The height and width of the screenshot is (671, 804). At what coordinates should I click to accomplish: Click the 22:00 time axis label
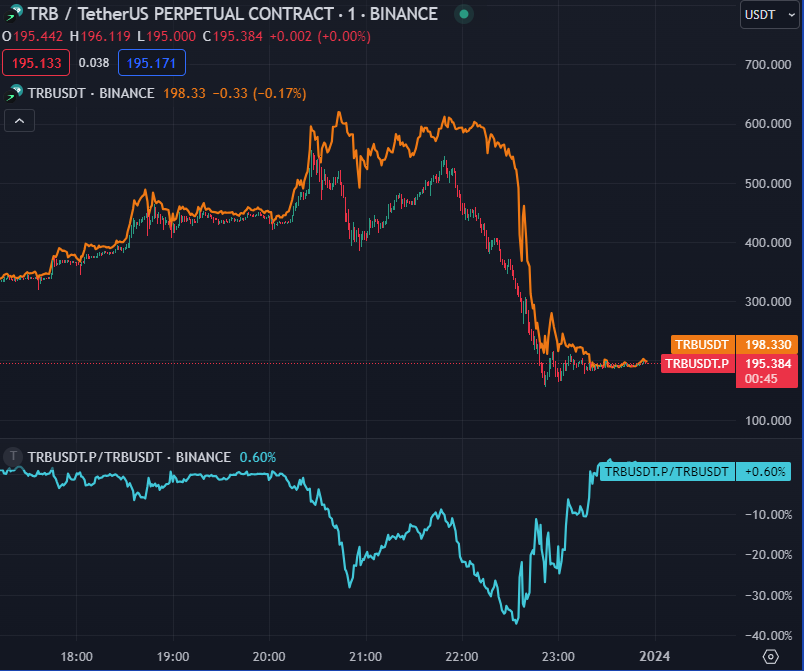coord(462,657)
